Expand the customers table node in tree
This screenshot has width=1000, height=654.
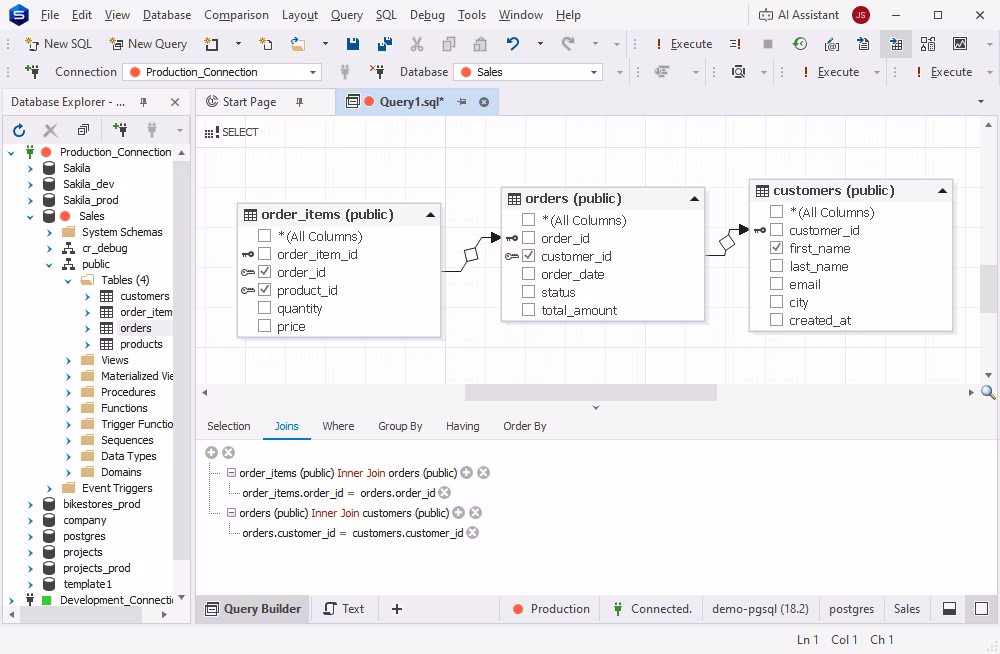[x=87, y=297]
